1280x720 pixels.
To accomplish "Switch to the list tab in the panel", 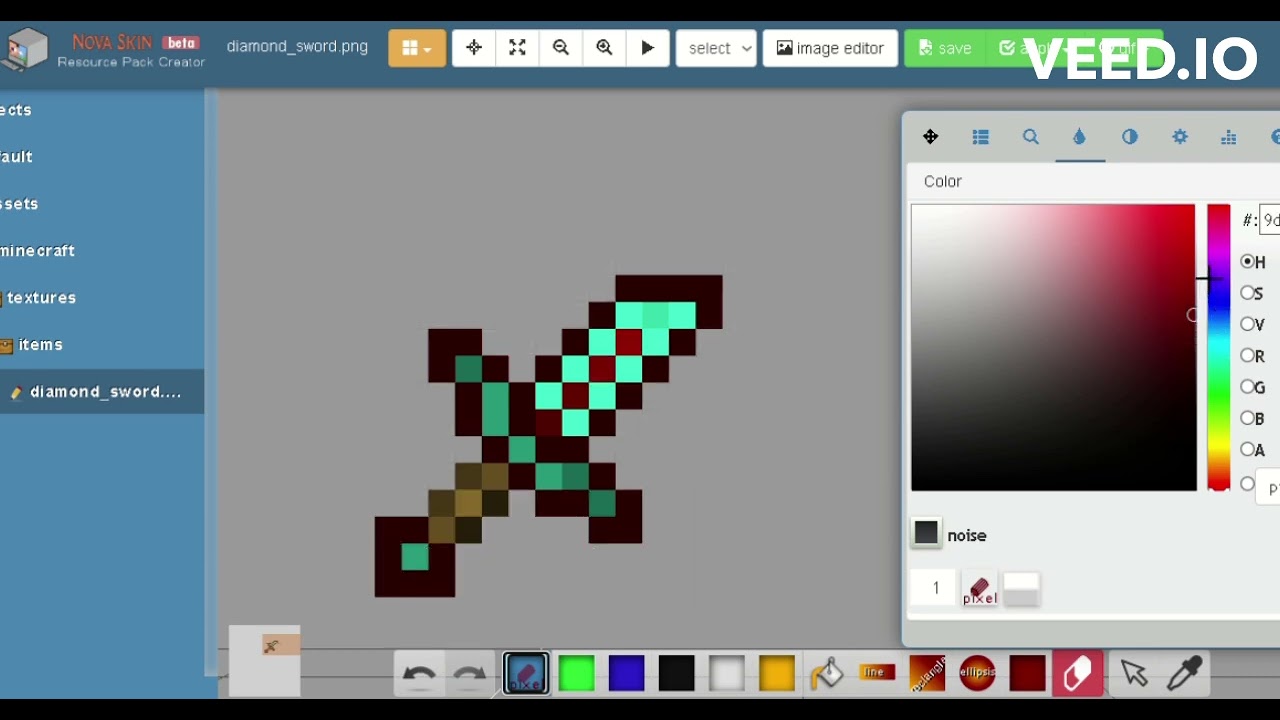I will [980, 137].
